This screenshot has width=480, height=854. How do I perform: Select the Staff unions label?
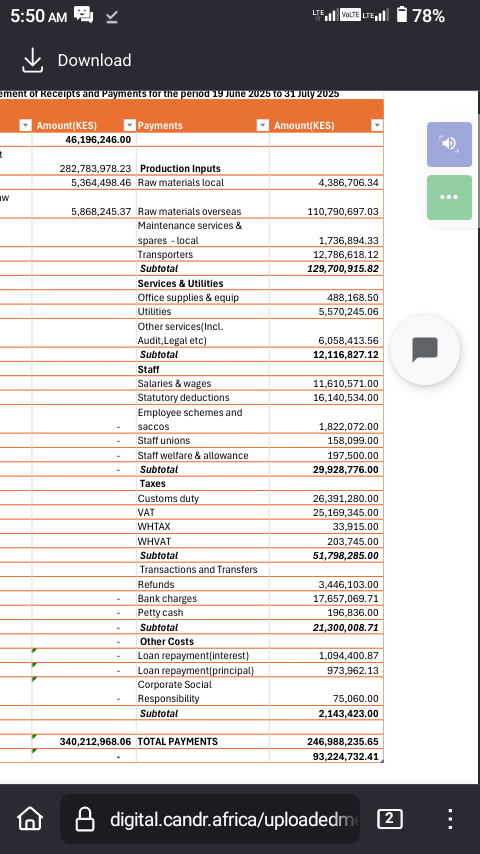[x=164, y=441]
